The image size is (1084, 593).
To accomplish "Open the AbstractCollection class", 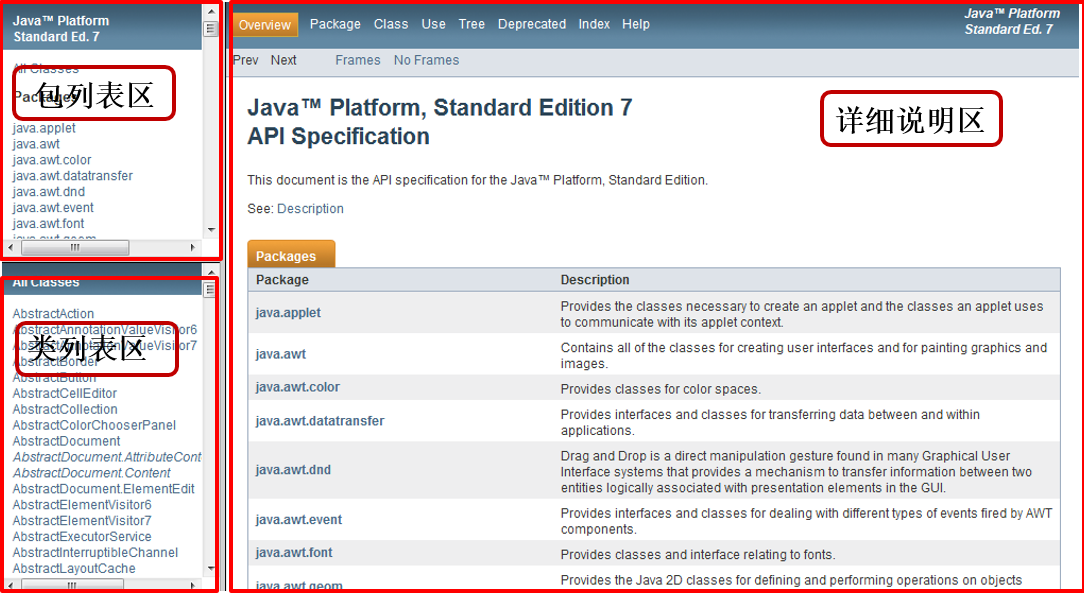I will pos(65,409).
